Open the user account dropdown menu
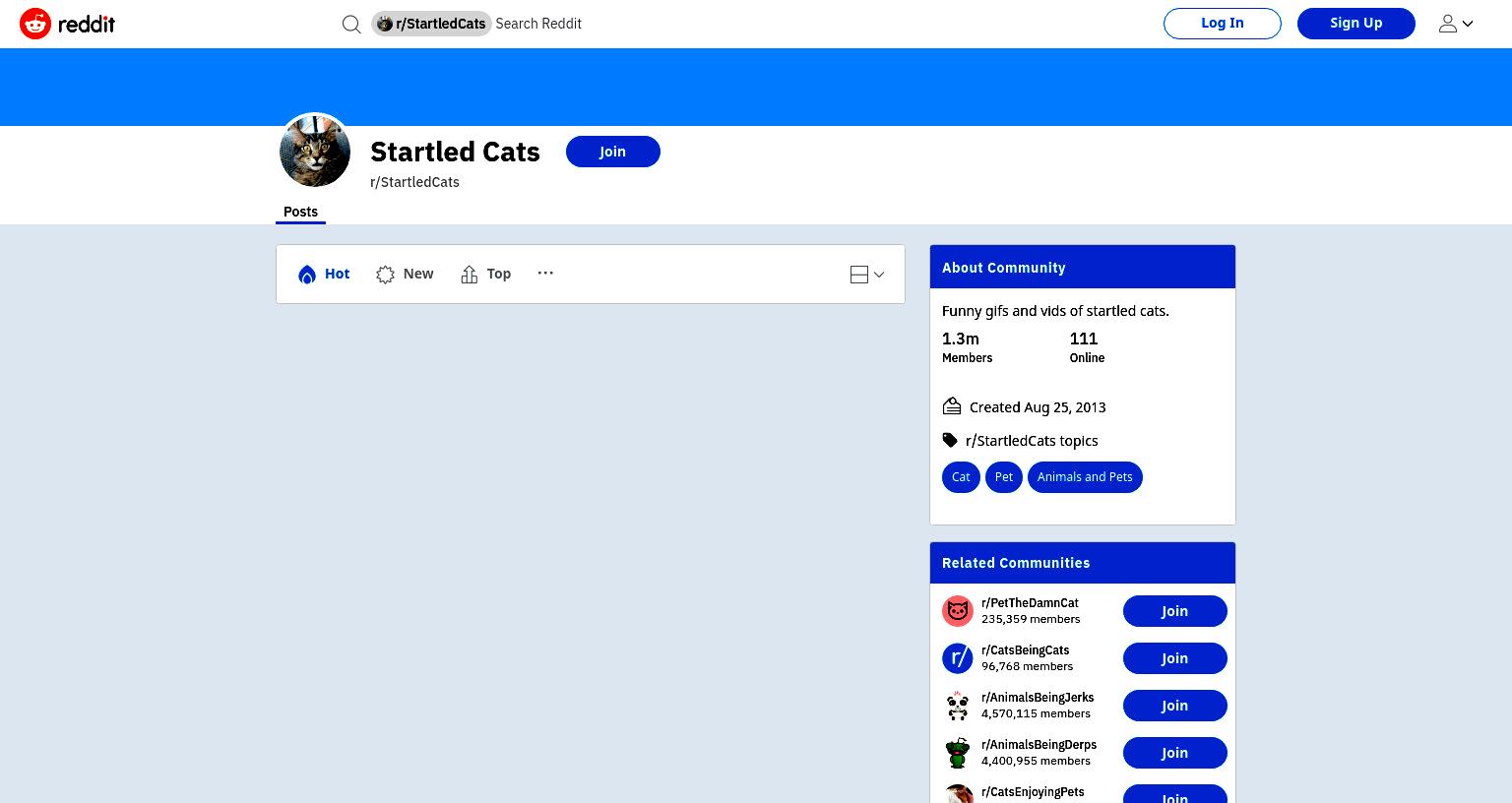 tap(1456, 24)
